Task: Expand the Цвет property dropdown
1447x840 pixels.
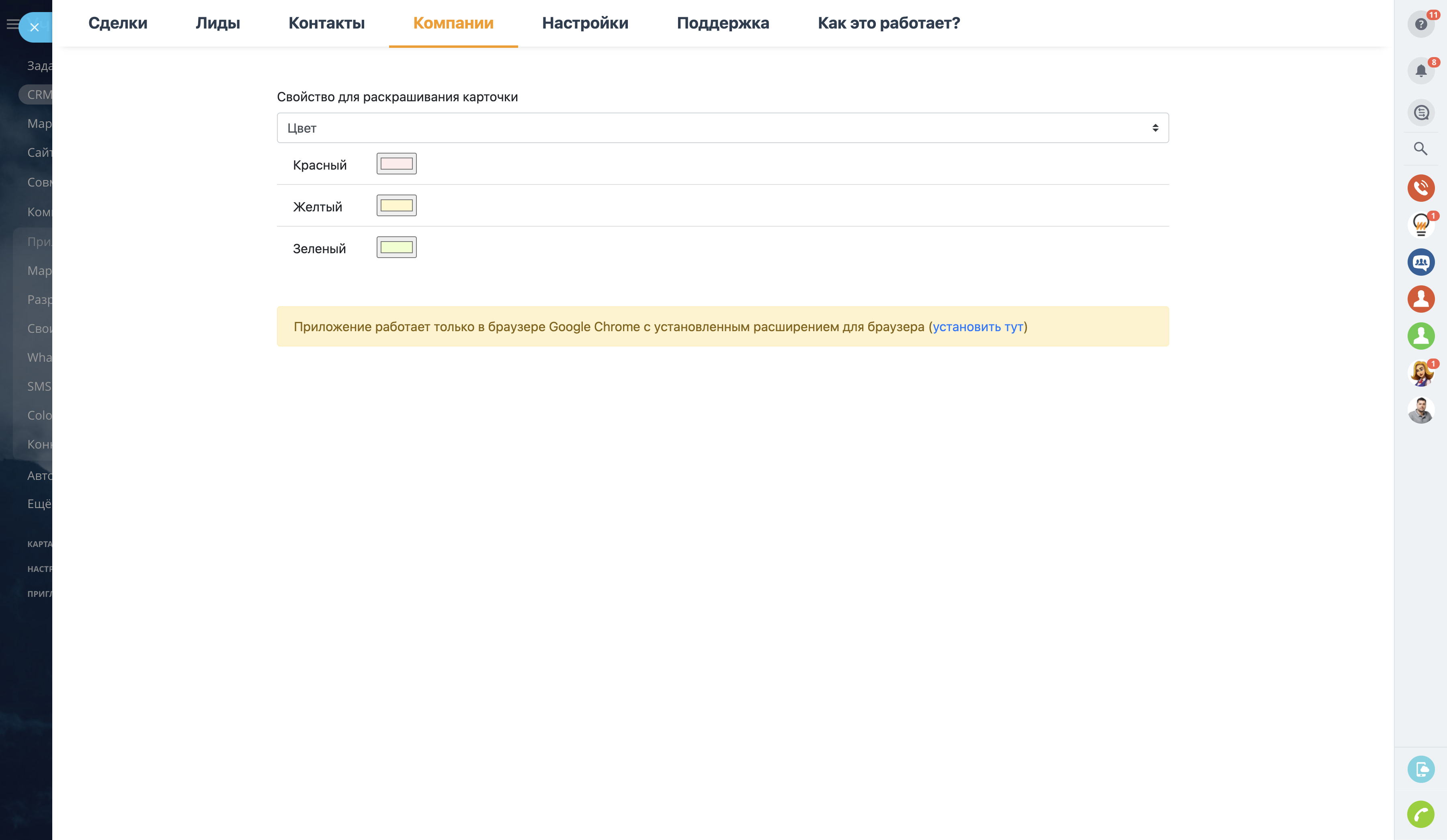Action: pyautogui.click(x=722, y=128)
